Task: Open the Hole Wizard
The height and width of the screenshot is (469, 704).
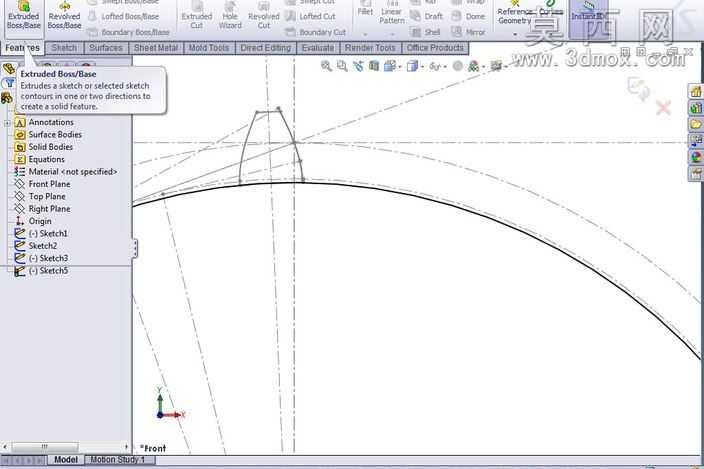Action: pyautogui.click(x=230, y=16)
